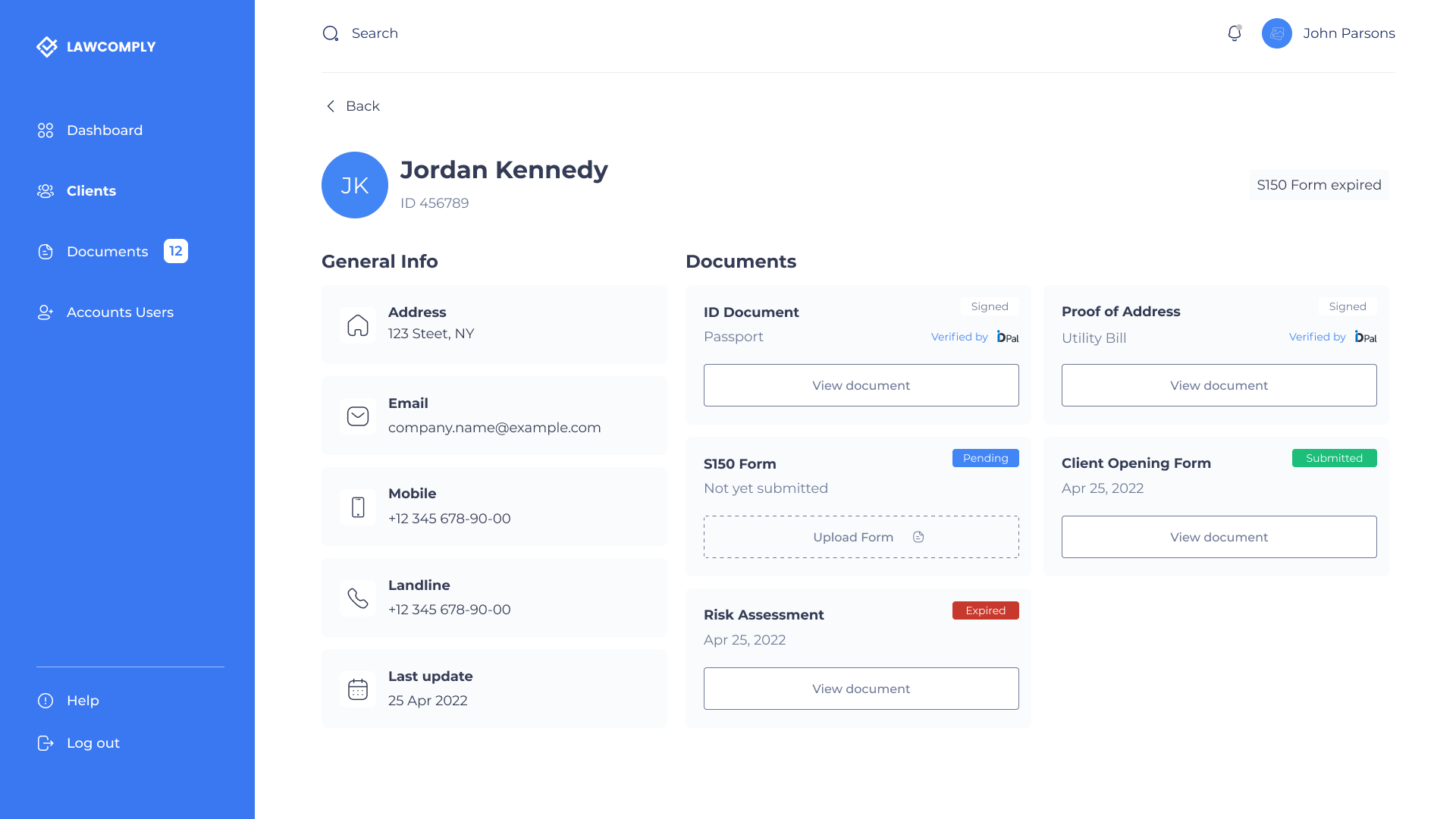Go back using the Back arrow

coord(331,106)
